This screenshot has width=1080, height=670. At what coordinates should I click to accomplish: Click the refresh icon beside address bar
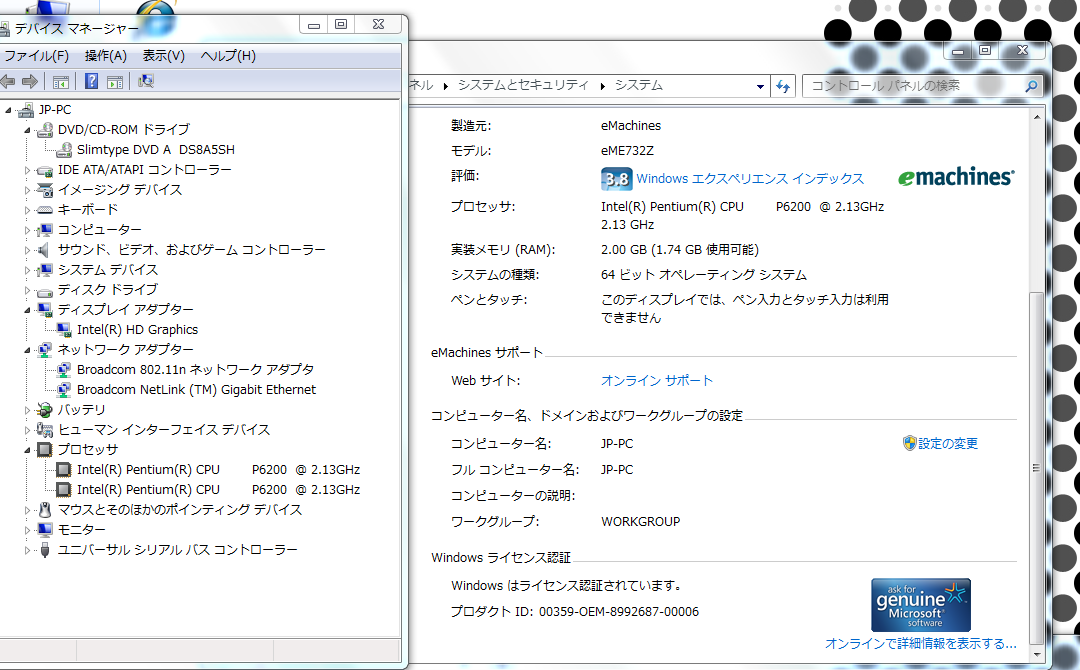[x=783, y=86]
